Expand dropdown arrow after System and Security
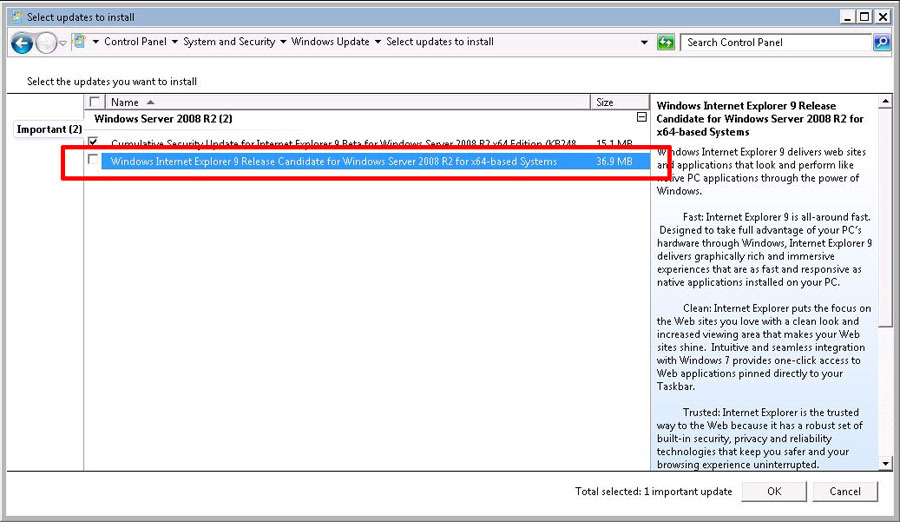900x522 pixels. click(283, 42)
